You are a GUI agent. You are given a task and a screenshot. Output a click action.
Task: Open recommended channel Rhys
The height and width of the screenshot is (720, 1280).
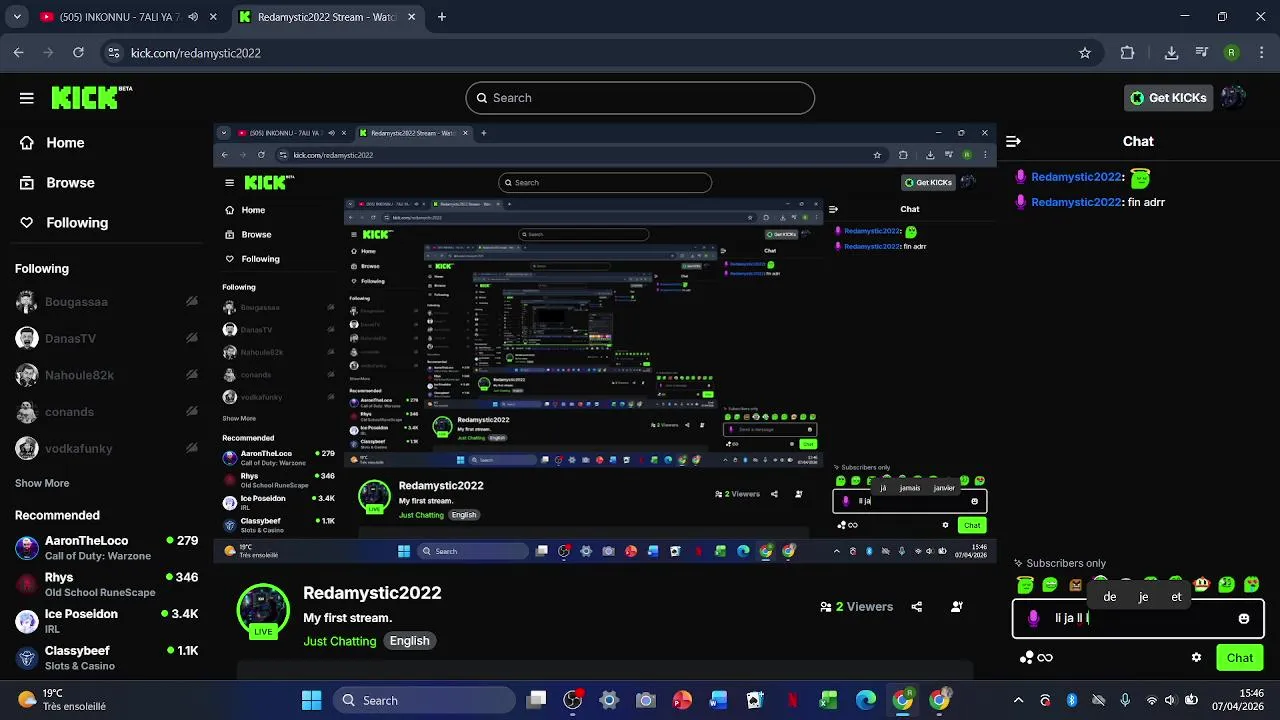[106, 584]
